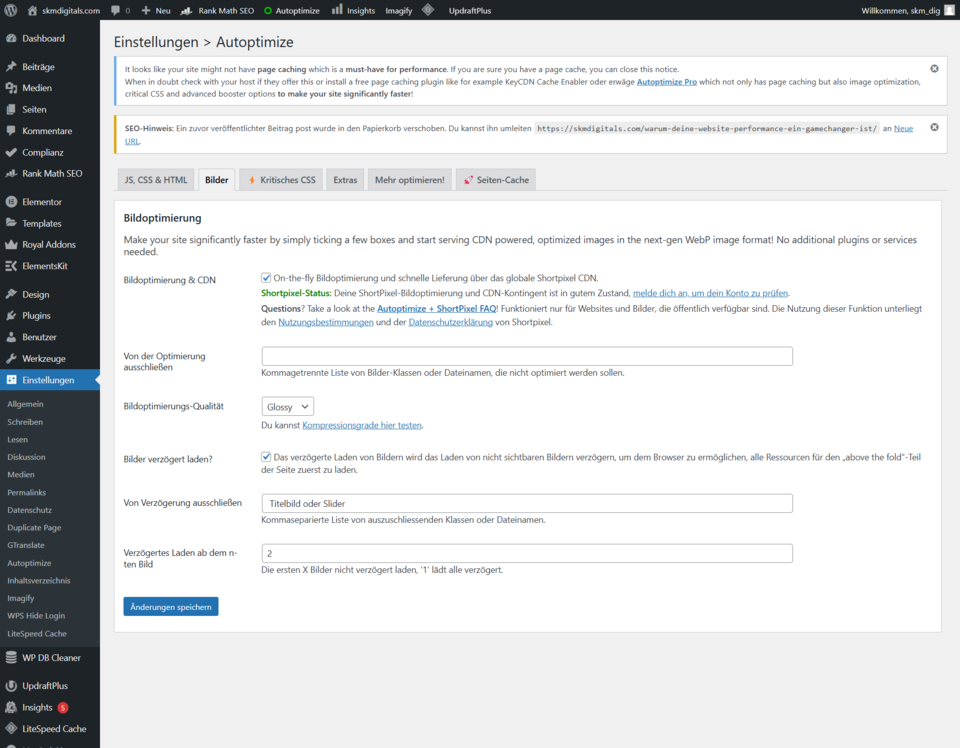The width and height of the screenshot is (960, 748).
Task: Click the Änderungen speichern button
Action: click(171, 606)
